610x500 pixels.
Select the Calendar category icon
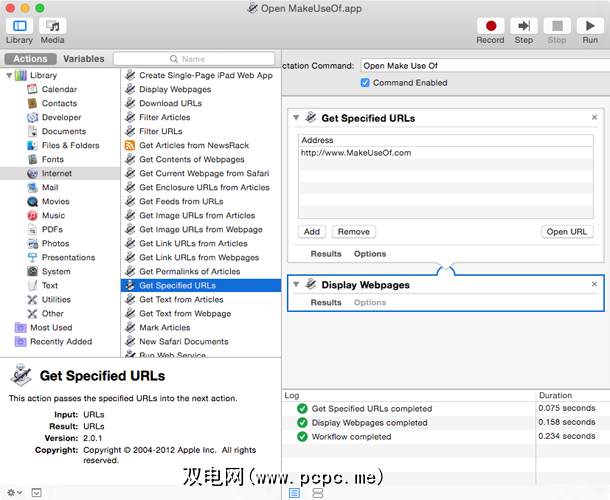[x=32, y=89]
